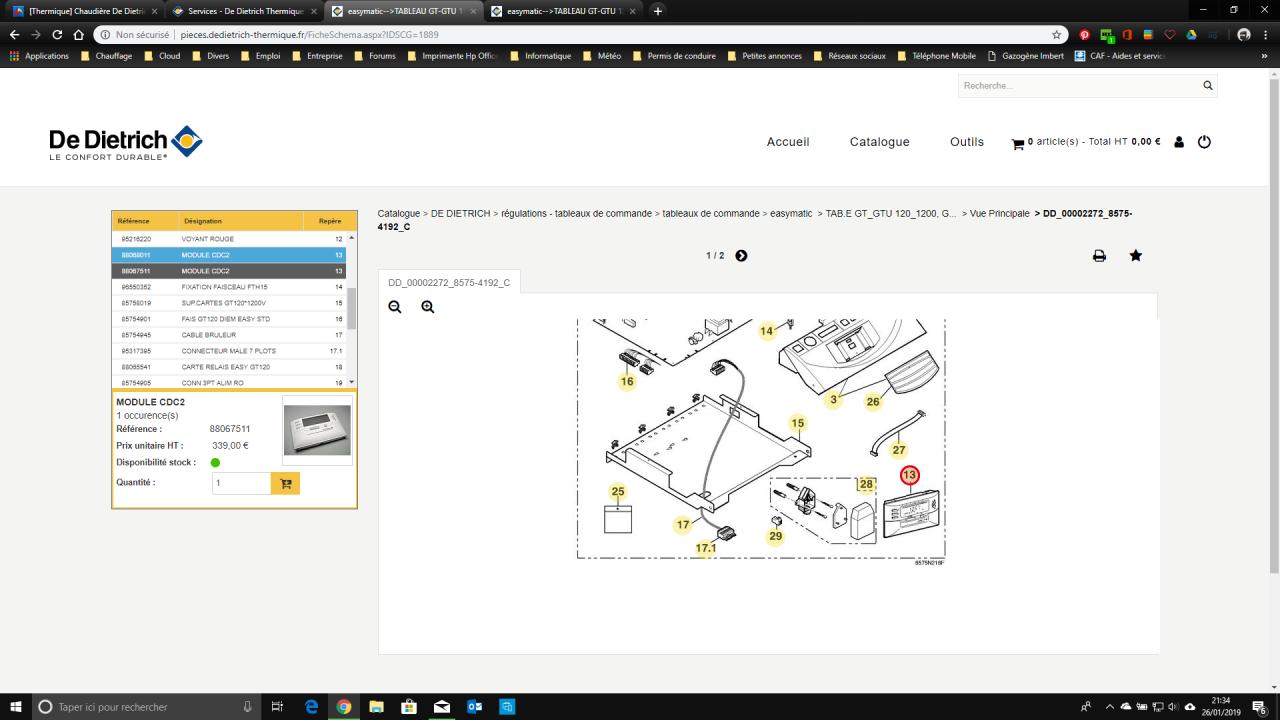Click the power logout icon
1280x720 pixels.
(x=1204, y=142)
